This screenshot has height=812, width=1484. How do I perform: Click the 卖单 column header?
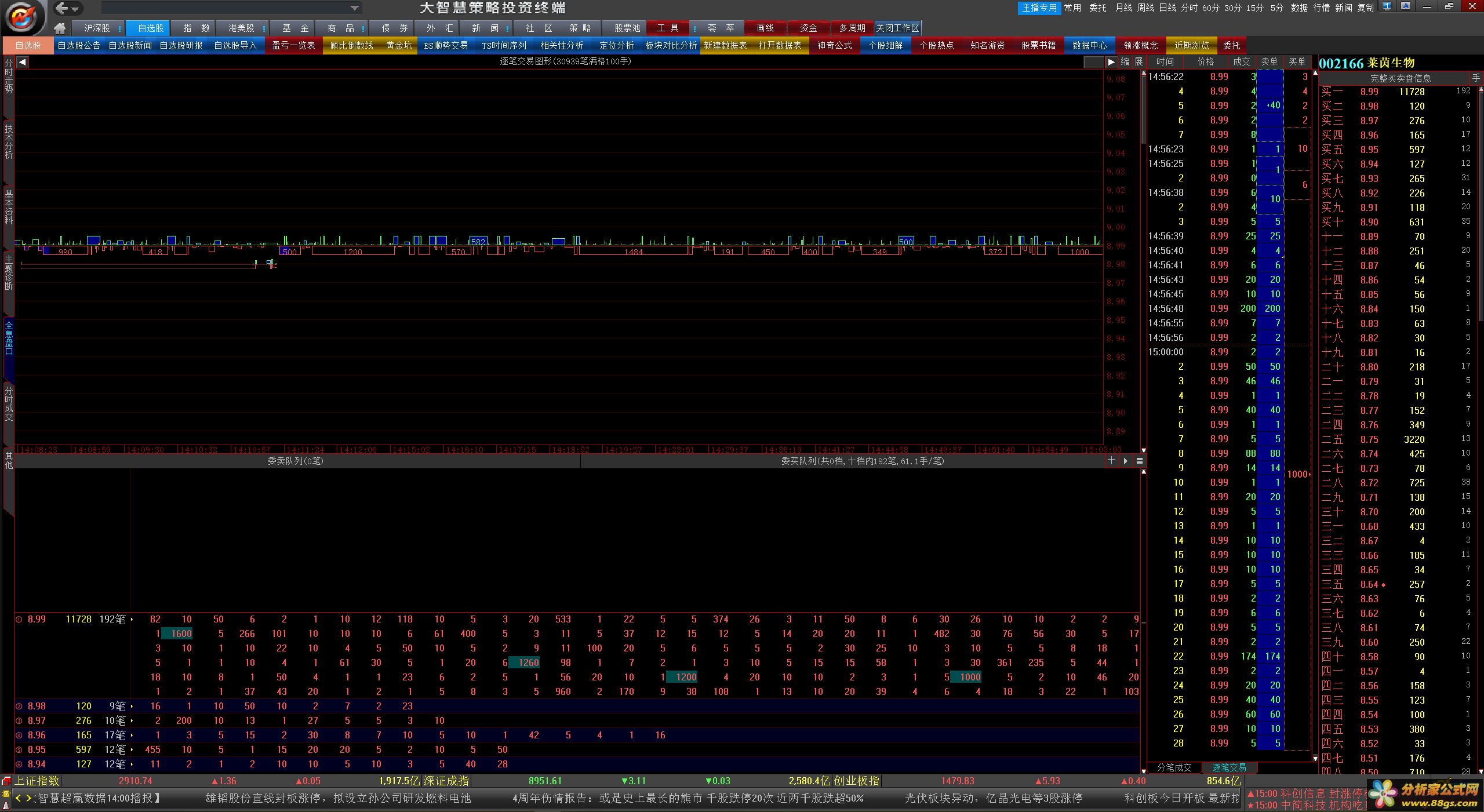click(x=1269, y=62)
